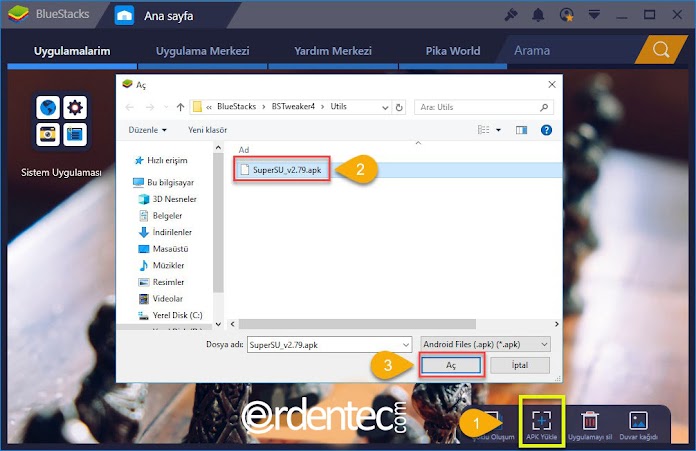The width and height of the screenshot is (696, 451).
Task: Click the Ad column header
Action: 244,150
